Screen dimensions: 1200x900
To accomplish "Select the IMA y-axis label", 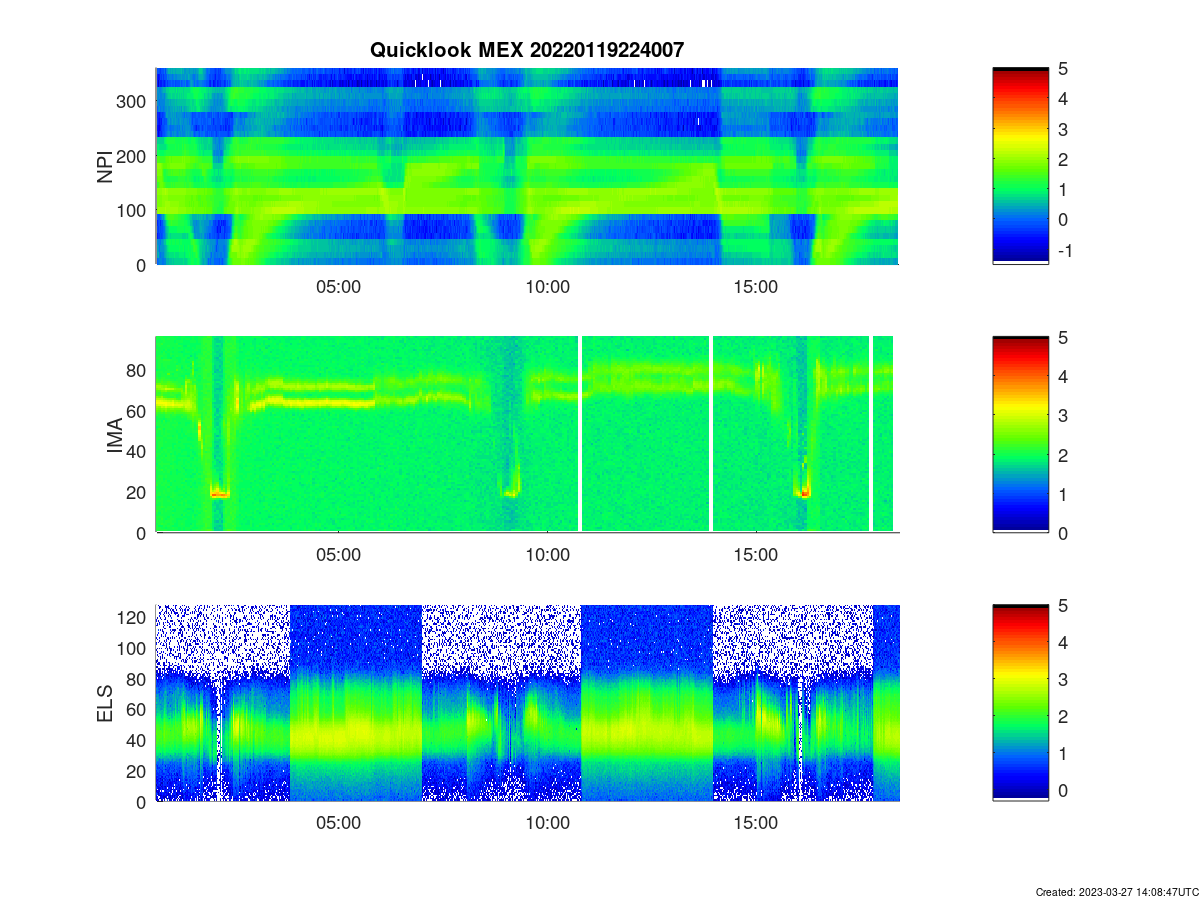I will click(x=115, y=435).
